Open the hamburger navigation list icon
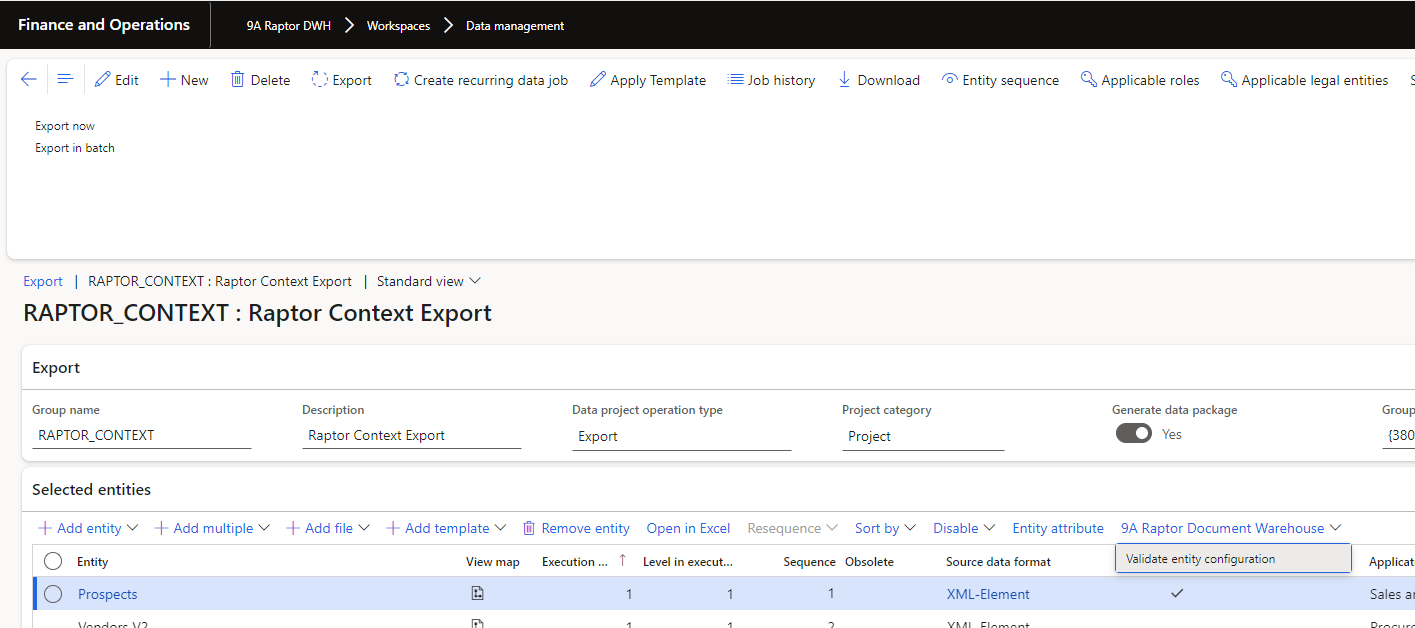This screenshot has width=1415, height=628. pos(65,80)
